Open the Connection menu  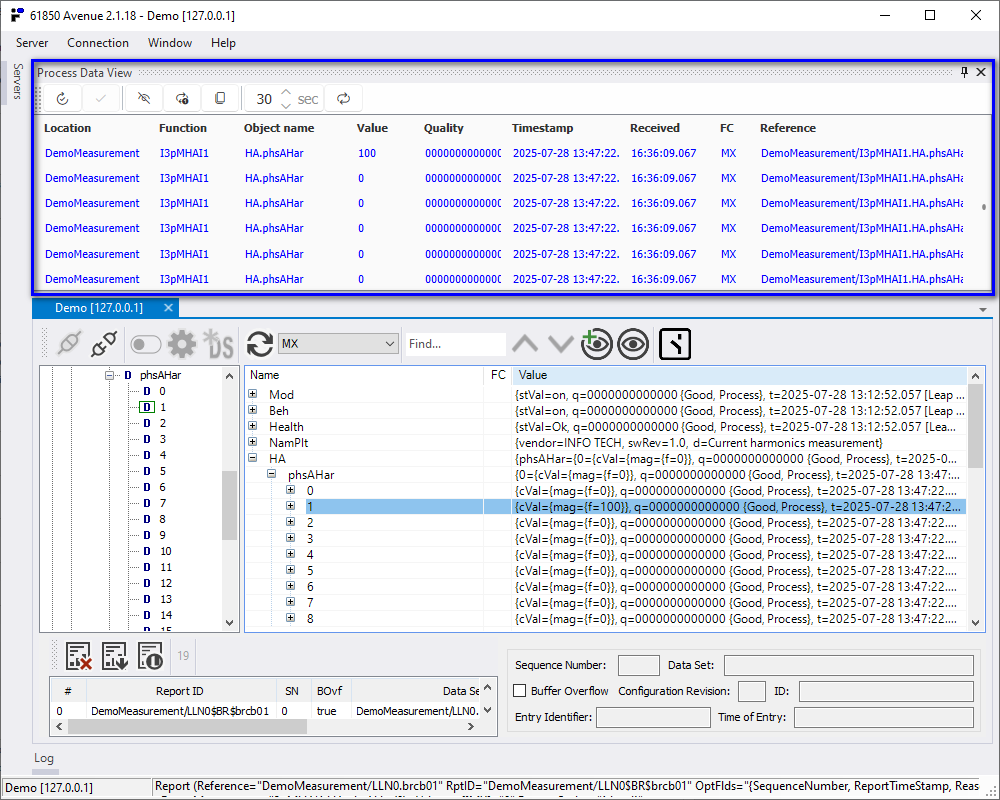click(98, 43)
